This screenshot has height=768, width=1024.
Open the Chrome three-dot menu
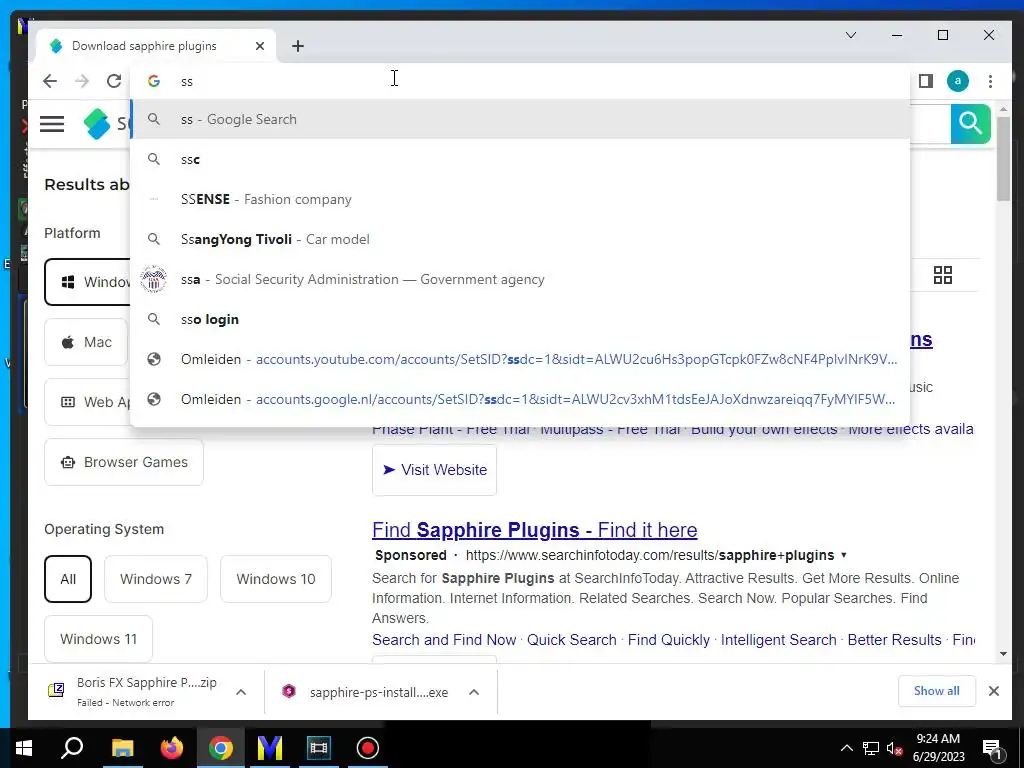click(x=990, y=81)
